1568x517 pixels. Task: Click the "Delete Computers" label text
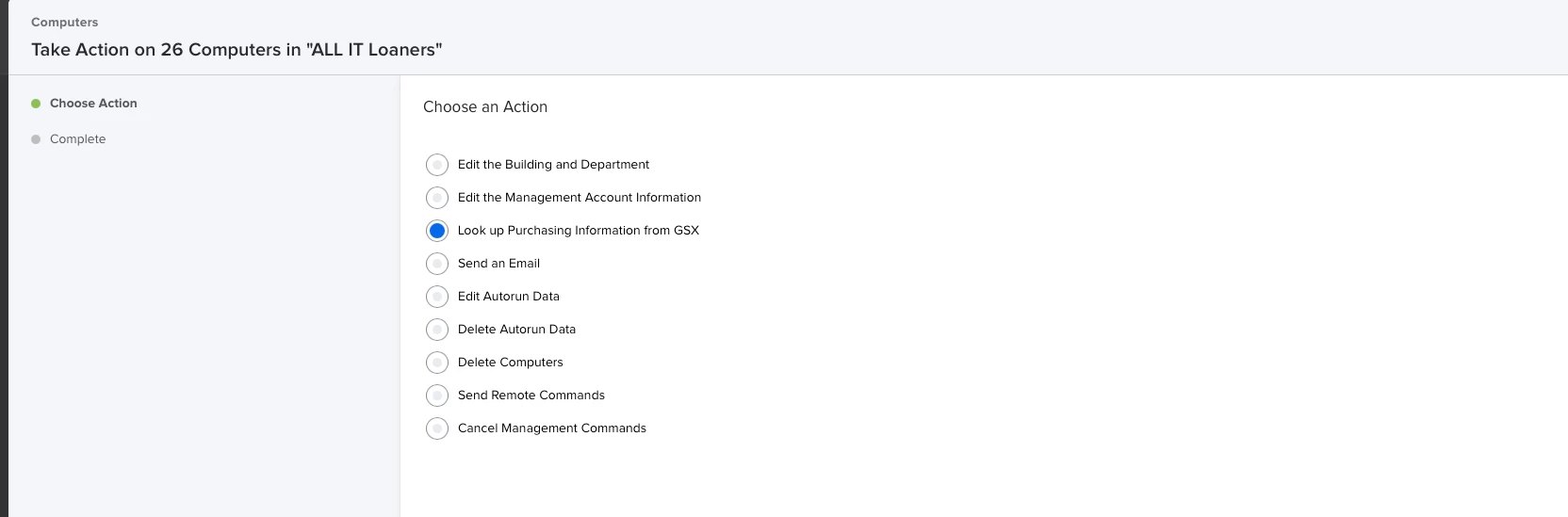(x=510, y=363)
